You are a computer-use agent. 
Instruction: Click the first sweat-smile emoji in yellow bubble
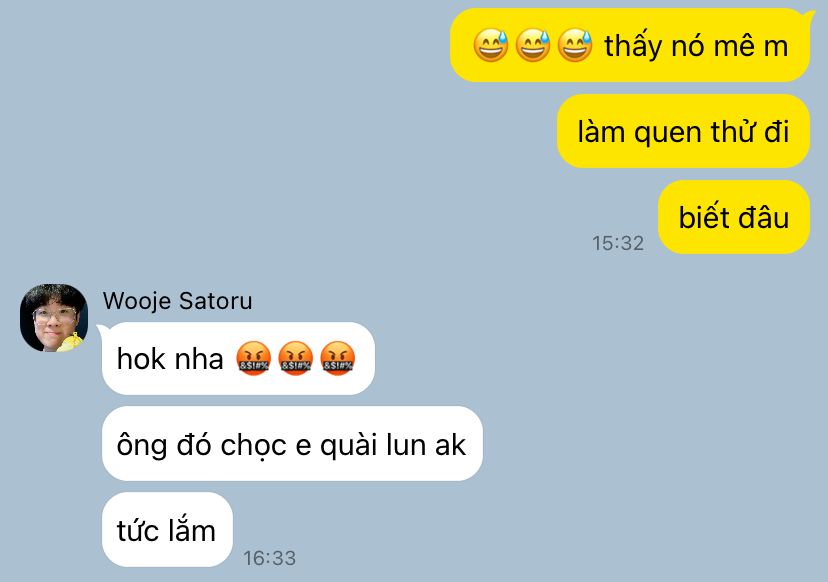[x=491, y=45]
